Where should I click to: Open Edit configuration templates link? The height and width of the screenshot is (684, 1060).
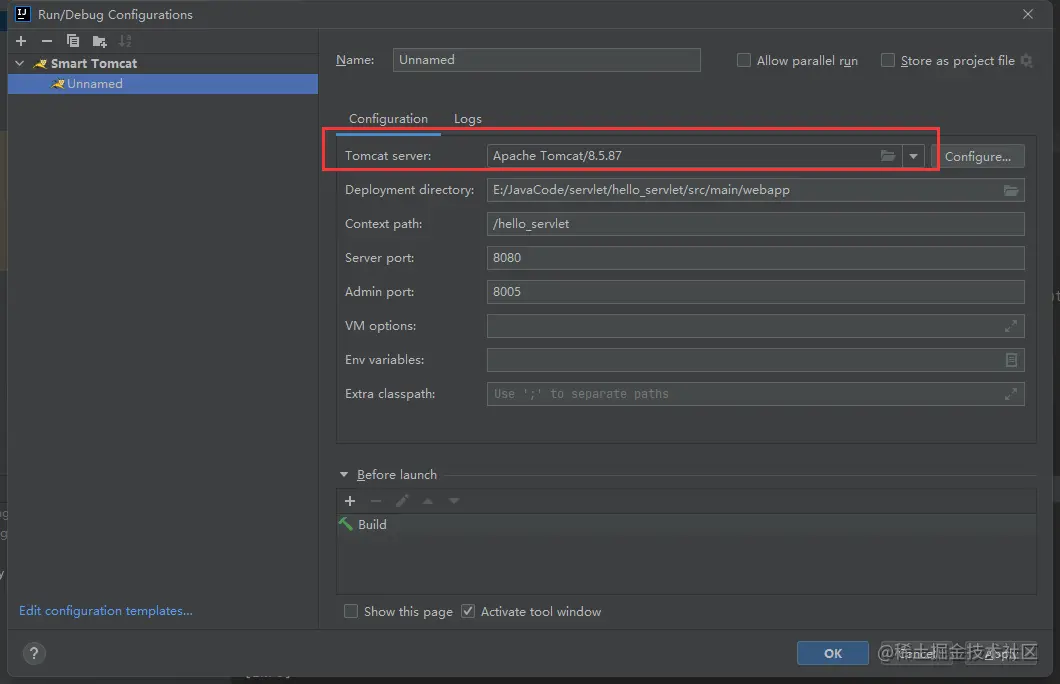pos(105,611)
